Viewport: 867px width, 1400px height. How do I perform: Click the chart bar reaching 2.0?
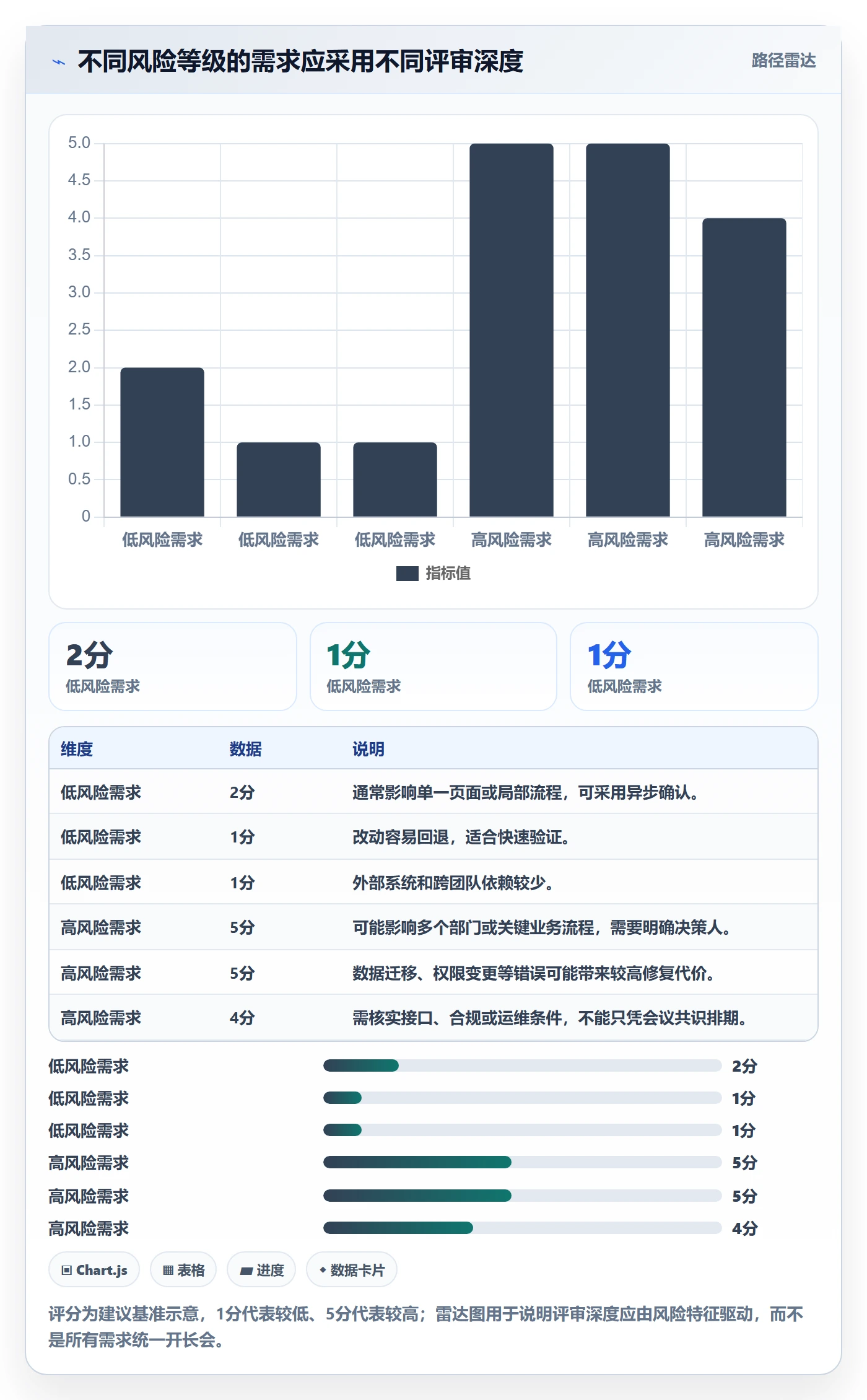point(162,442)
